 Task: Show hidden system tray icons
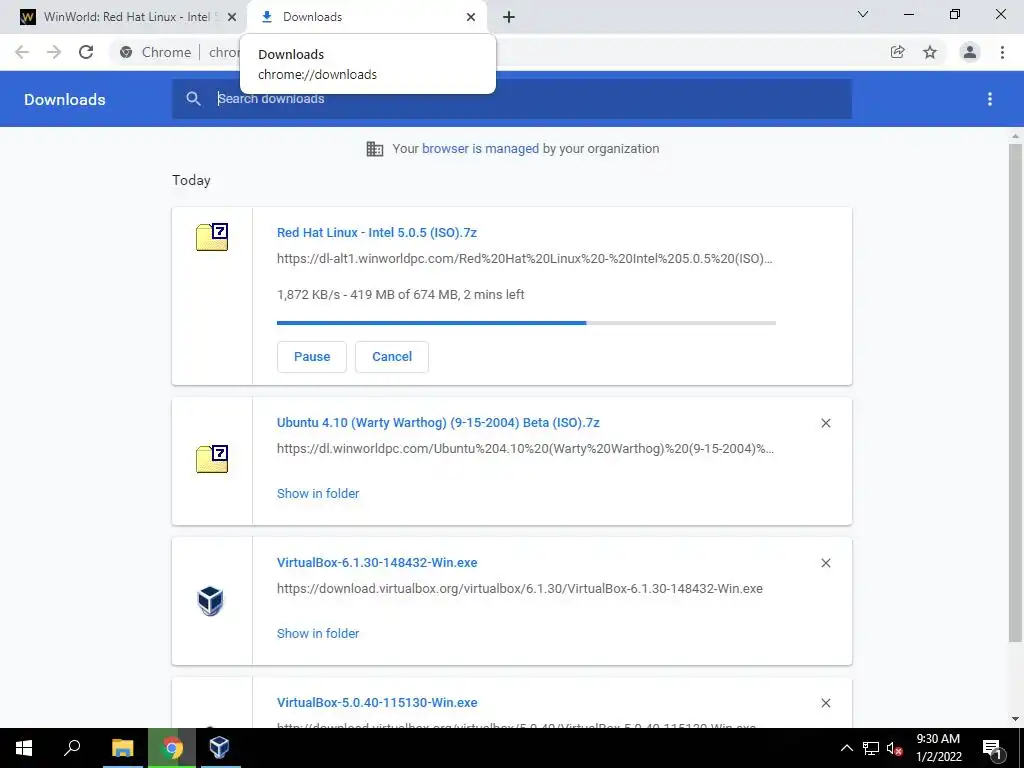point(846,748)
